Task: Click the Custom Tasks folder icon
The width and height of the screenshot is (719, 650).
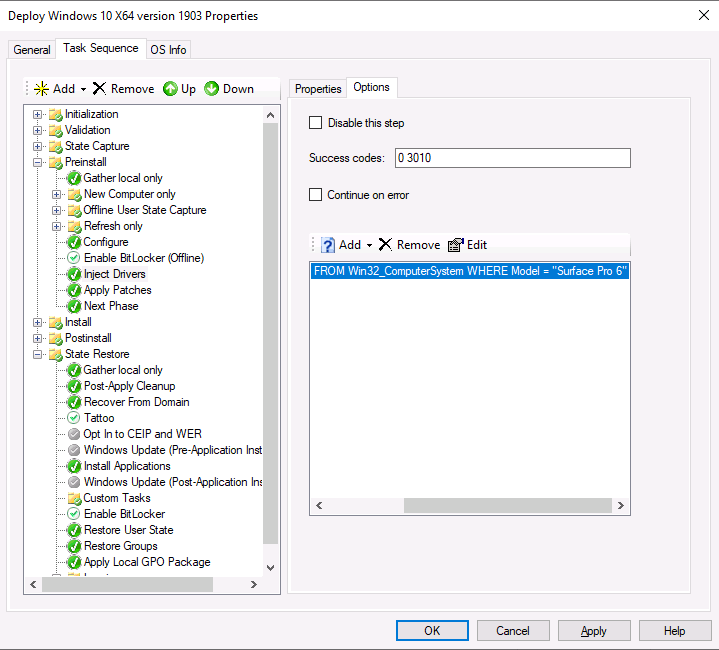Action: 74,499
